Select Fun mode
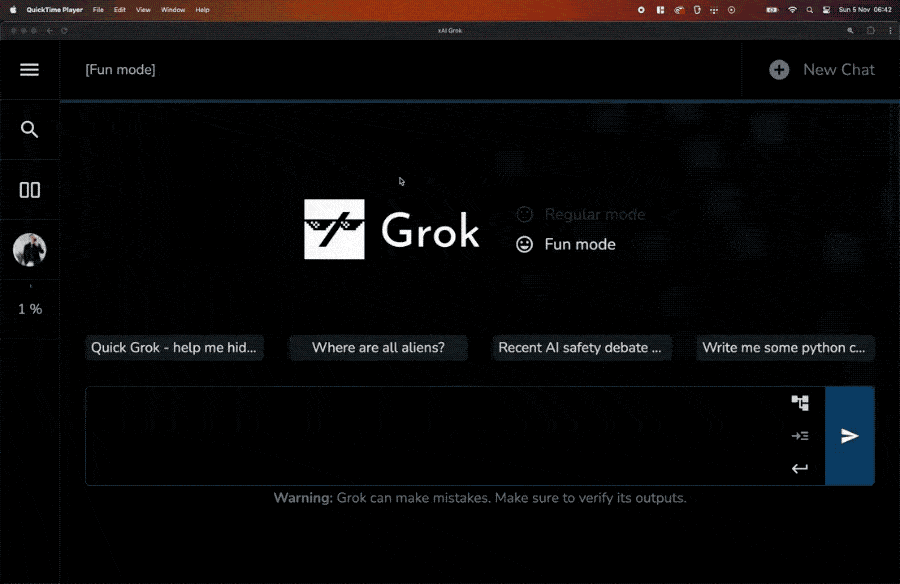900x584 pixels. point(565,244)
